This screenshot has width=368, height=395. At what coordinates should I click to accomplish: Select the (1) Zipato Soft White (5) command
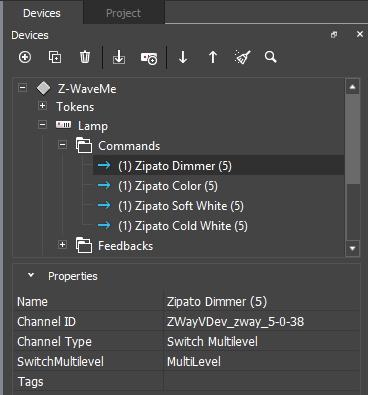(181, 206)
